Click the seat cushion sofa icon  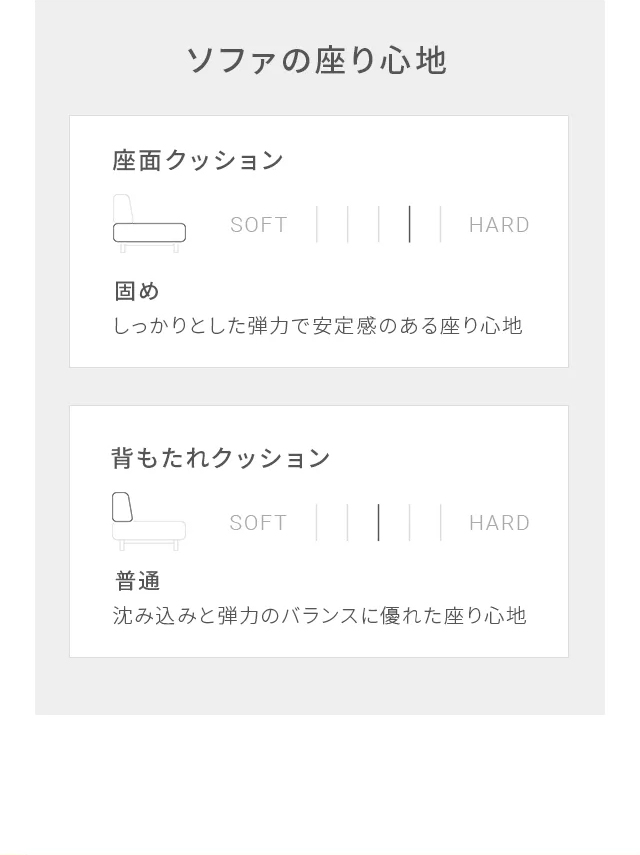(x=149, y=224)
